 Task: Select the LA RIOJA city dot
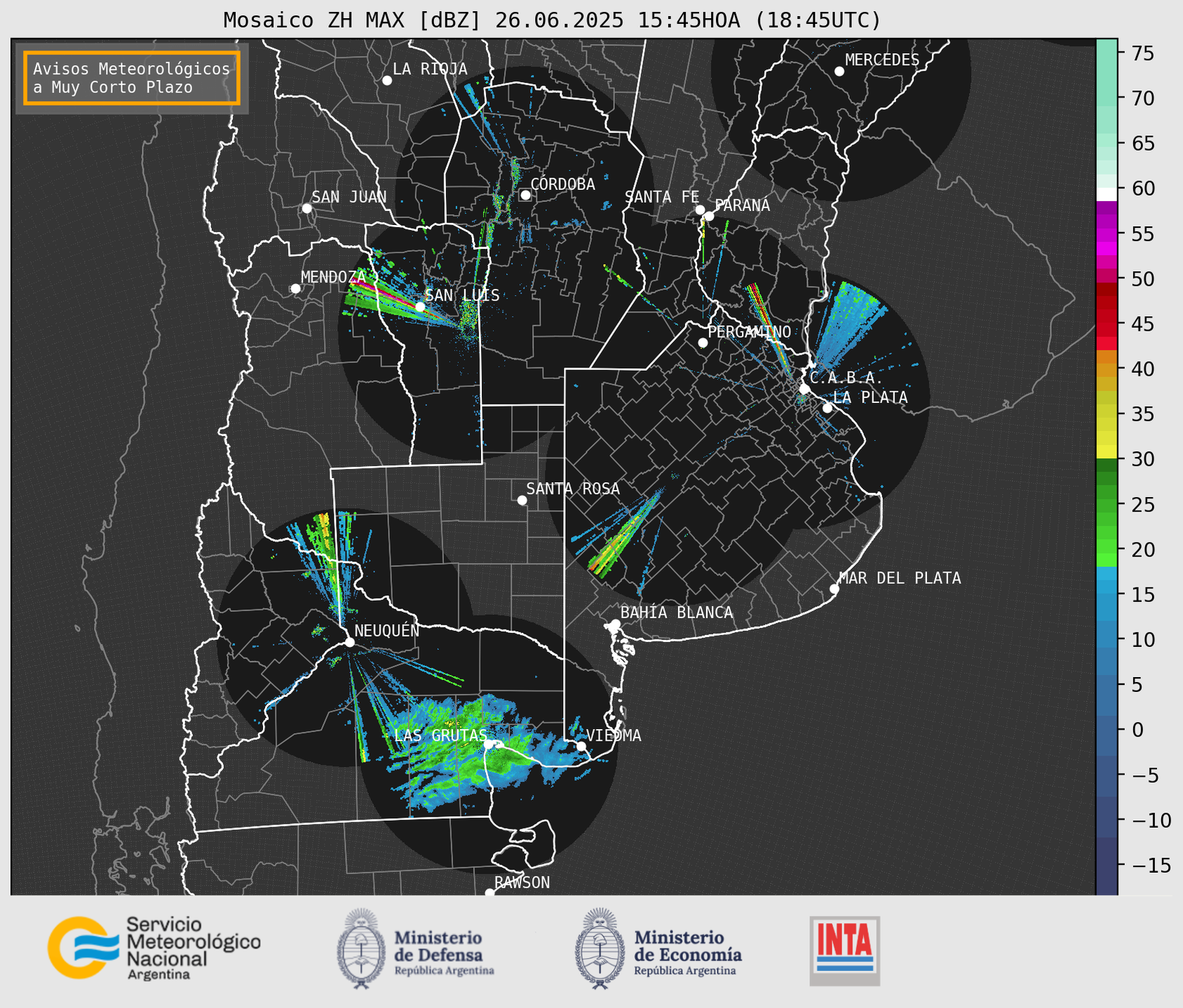tap(387, 81)
